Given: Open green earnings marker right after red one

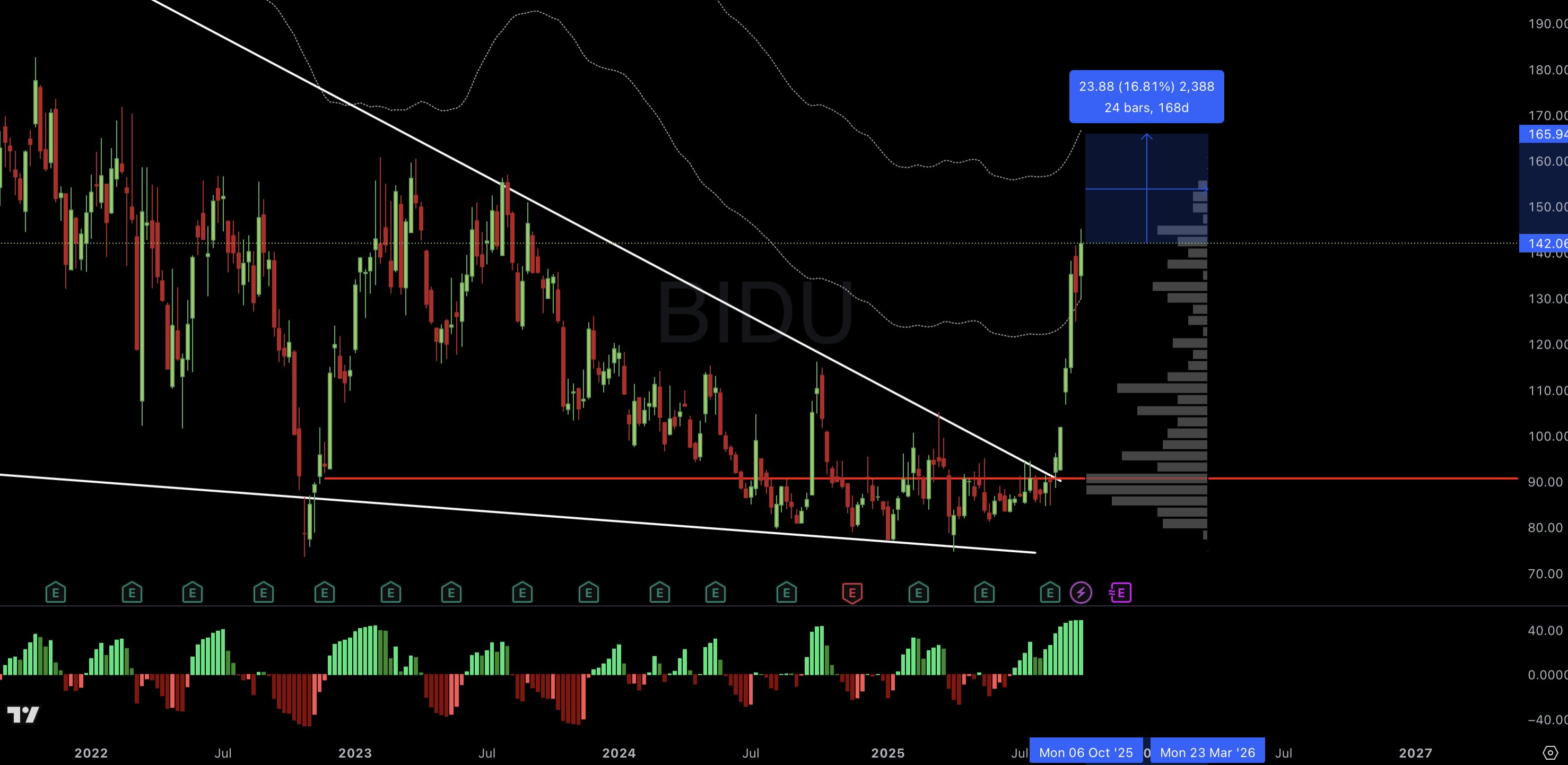Looking at the screenshot, I should [919, 592].
